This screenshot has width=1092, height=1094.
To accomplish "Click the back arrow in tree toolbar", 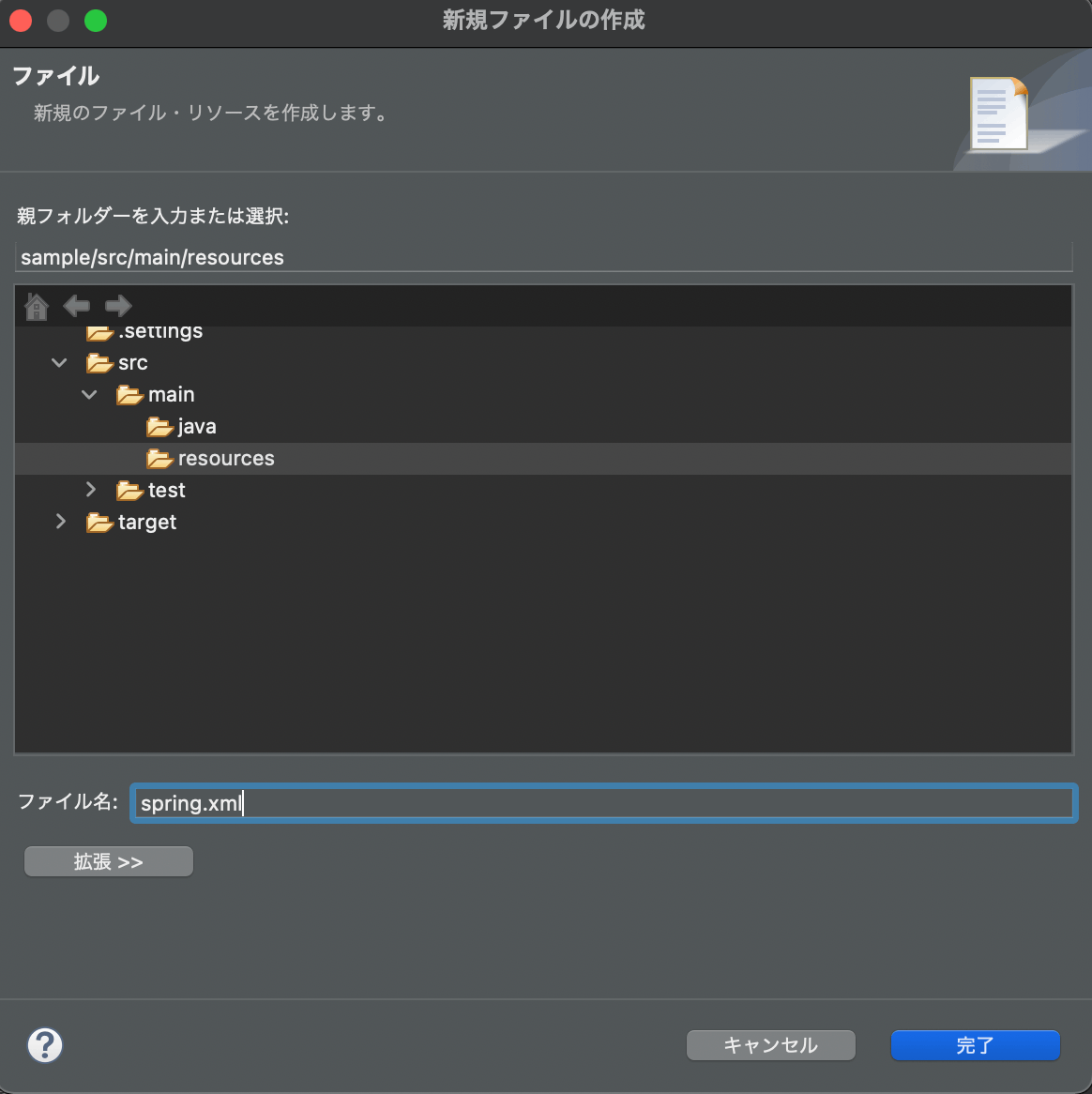I will [x=77, y=306].
